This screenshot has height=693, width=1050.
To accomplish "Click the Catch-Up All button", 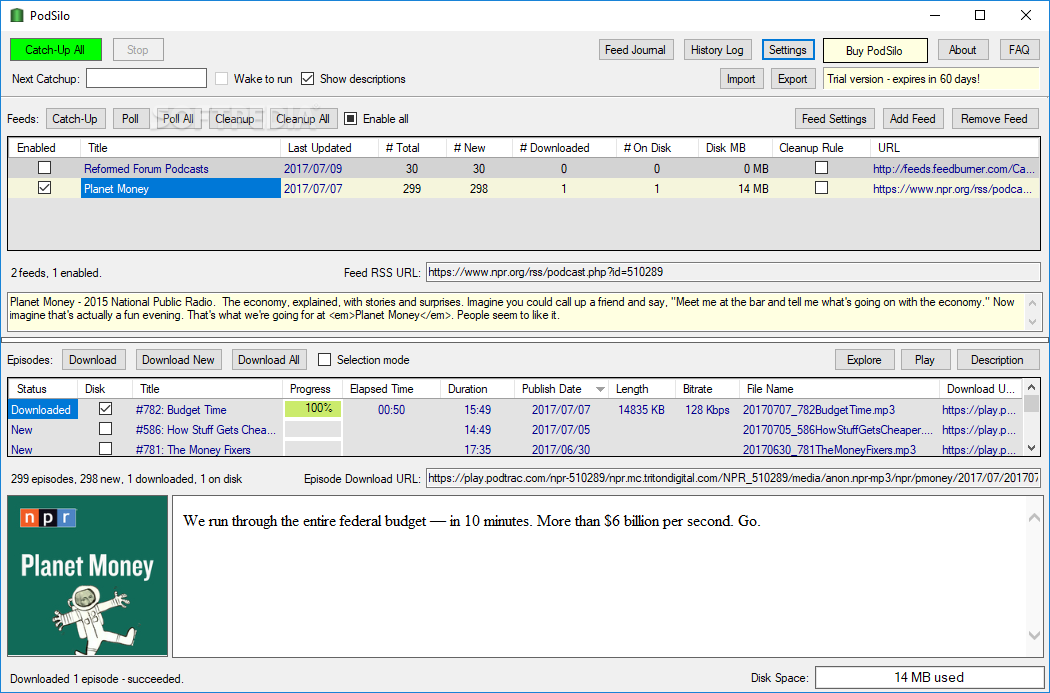I will coord(56,50).
